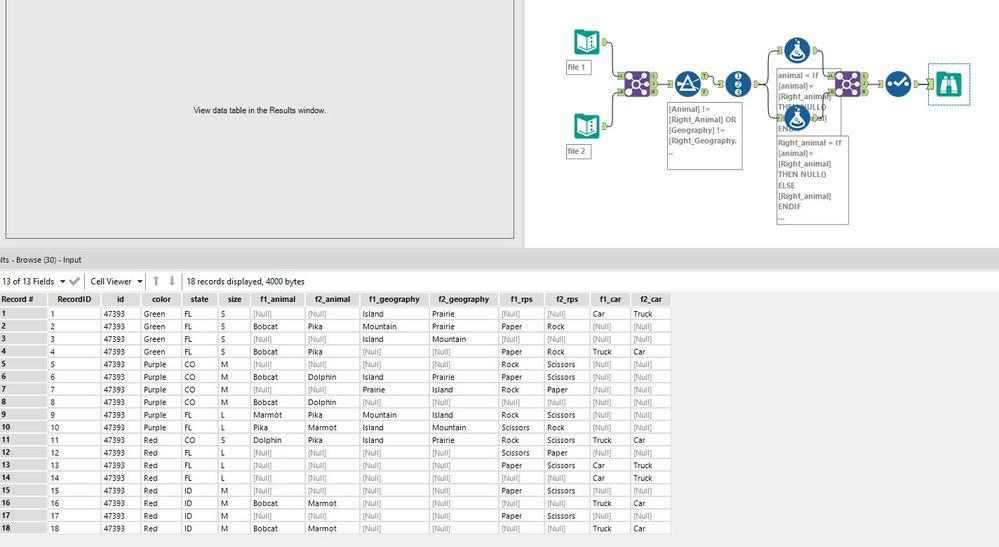Select the row header for record 1
This screenshot has height=547, width=999.
tap(24, 314)
